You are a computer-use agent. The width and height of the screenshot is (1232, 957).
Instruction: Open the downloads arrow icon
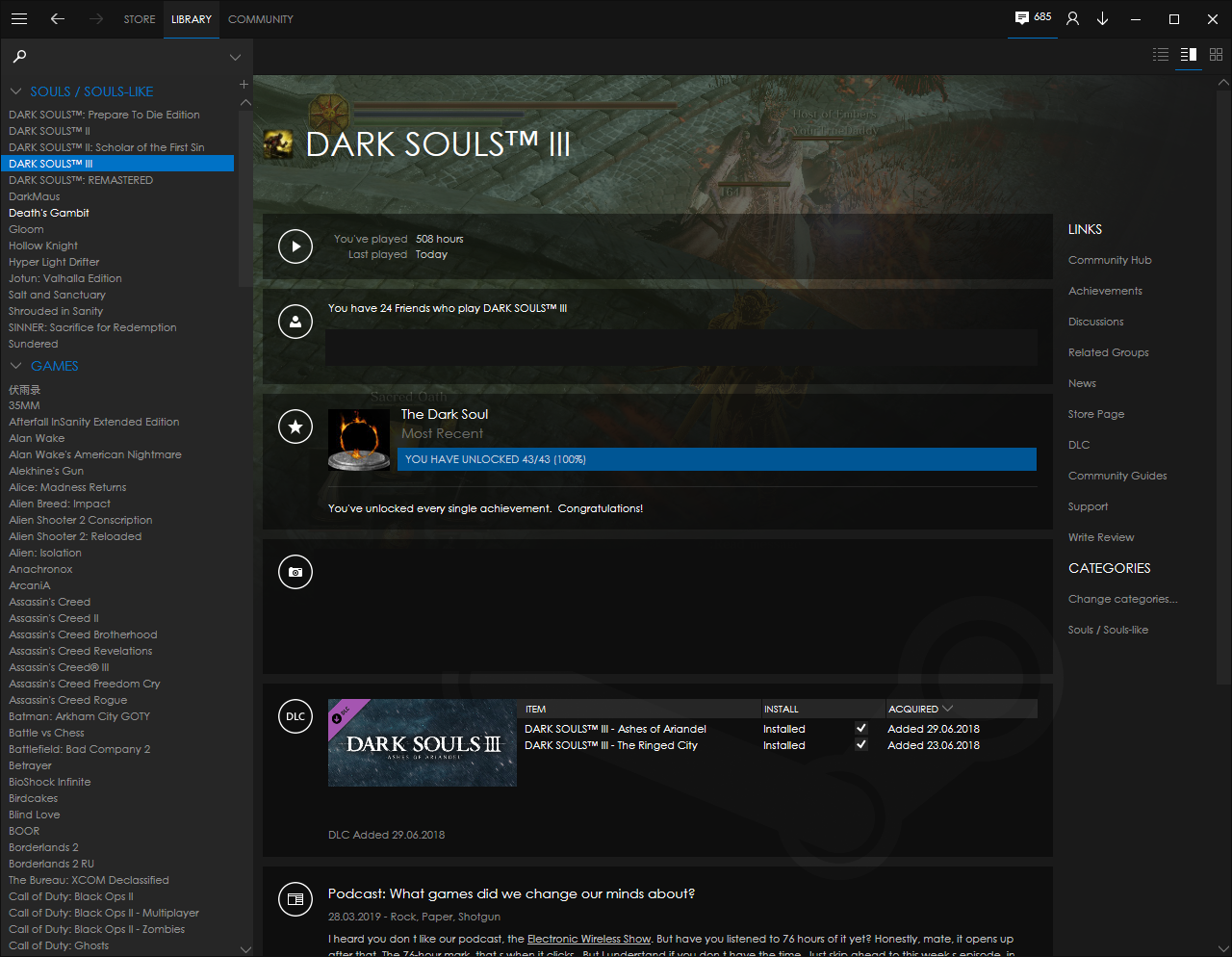coord(1103,19)
